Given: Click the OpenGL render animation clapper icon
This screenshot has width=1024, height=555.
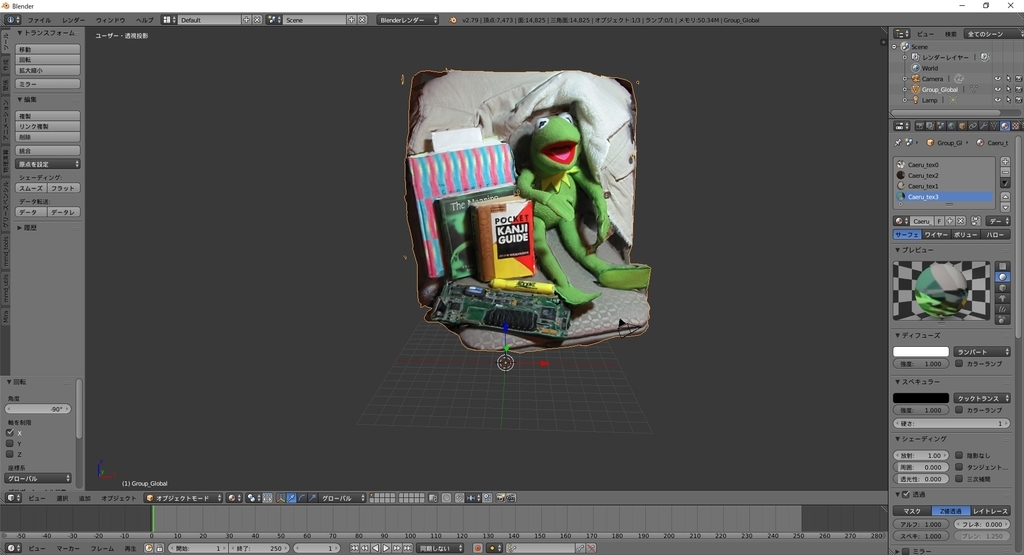Looking at the screenshot, I should pyautogui.click(x=511, y=498).
